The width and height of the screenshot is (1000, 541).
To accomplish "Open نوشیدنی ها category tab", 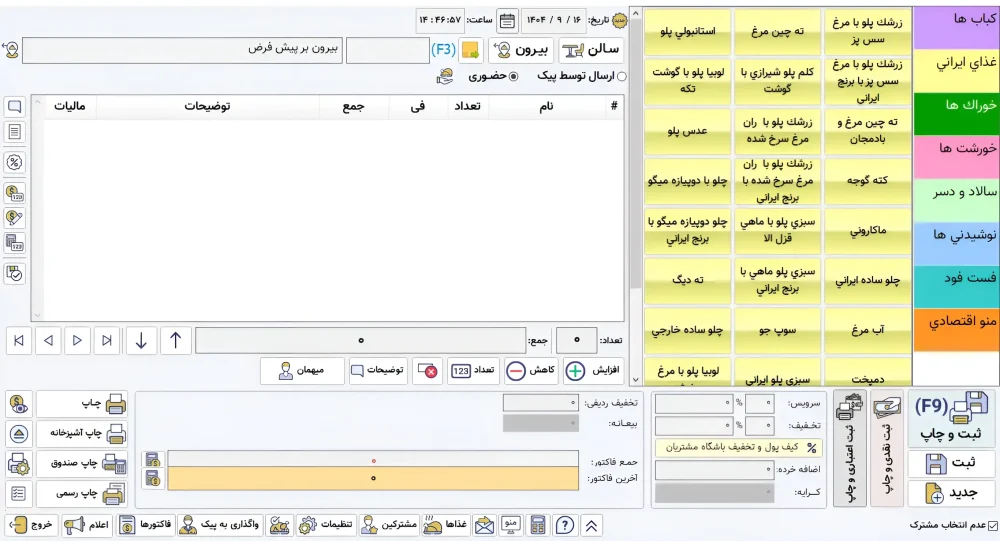I will coord(957,244).
